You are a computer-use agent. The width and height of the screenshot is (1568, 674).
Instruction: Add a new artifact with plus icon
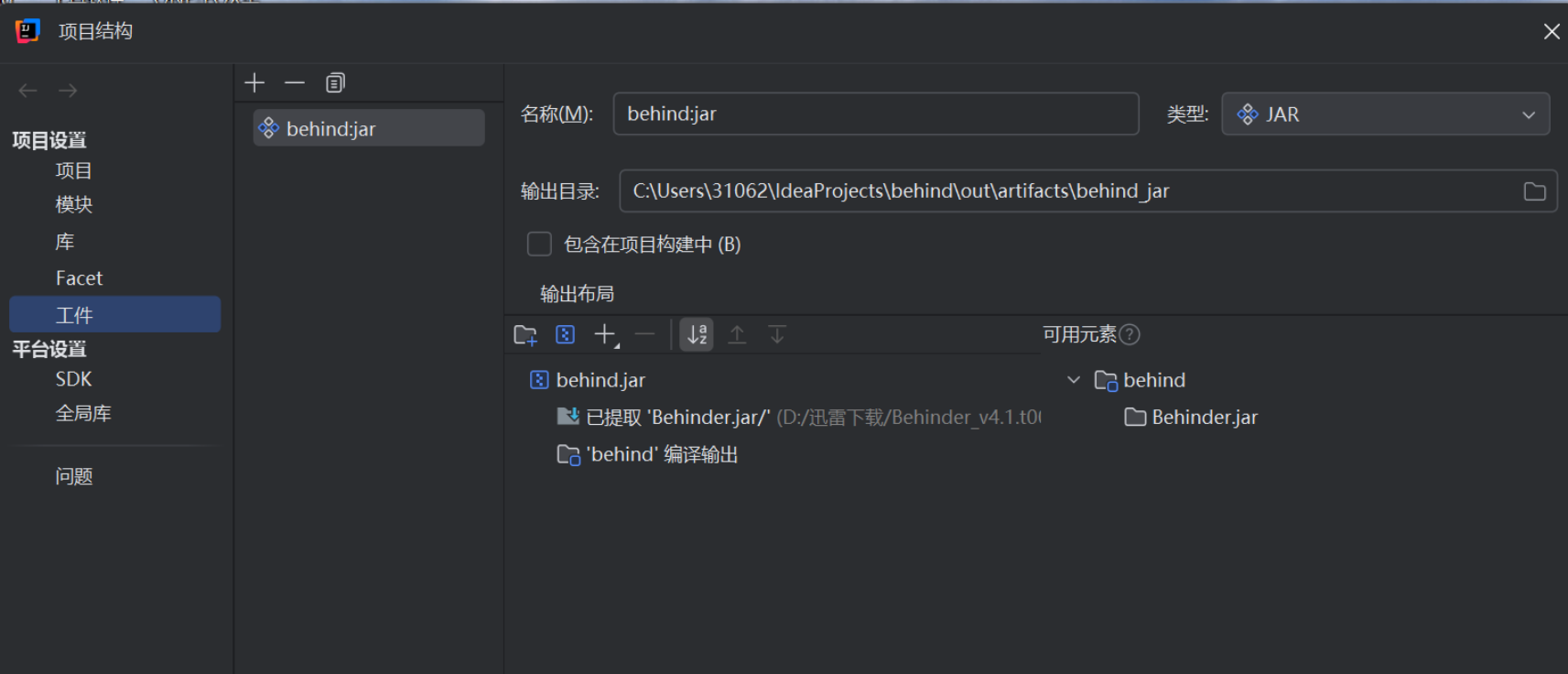[254, 83]
